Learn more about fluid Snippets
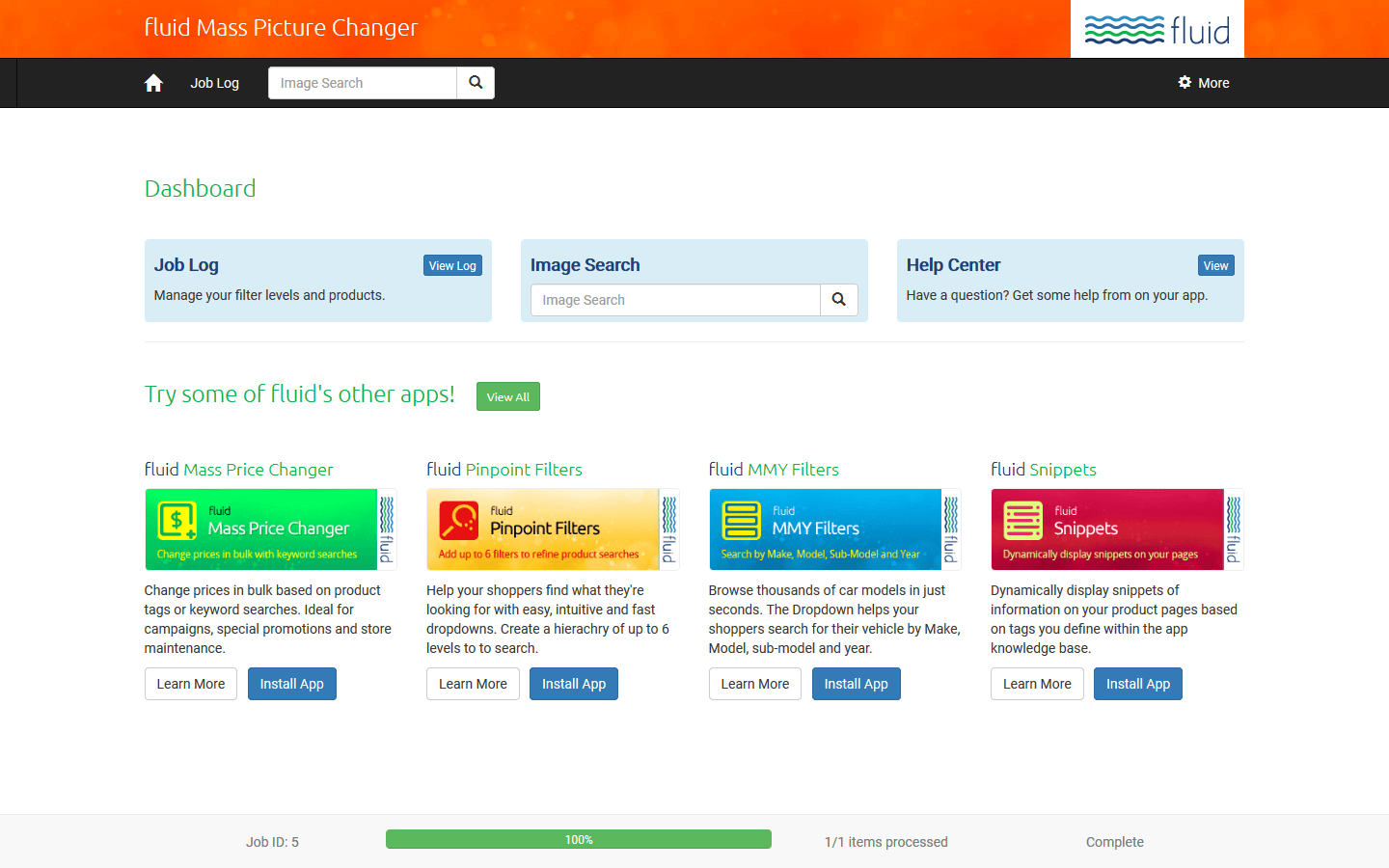 (x=1037, y=684)
